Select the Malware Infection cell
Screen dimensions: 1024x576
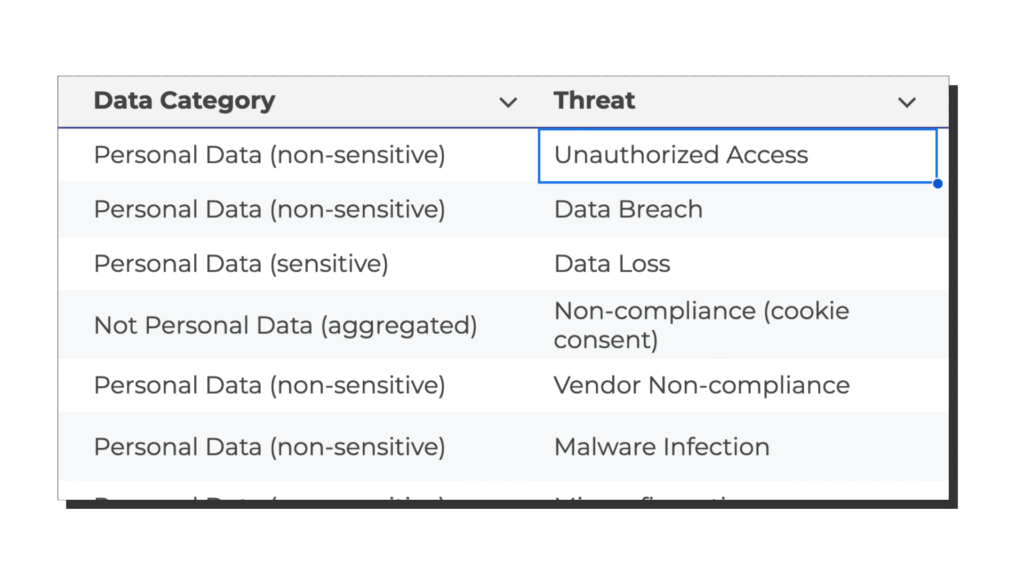pos(661,446)
